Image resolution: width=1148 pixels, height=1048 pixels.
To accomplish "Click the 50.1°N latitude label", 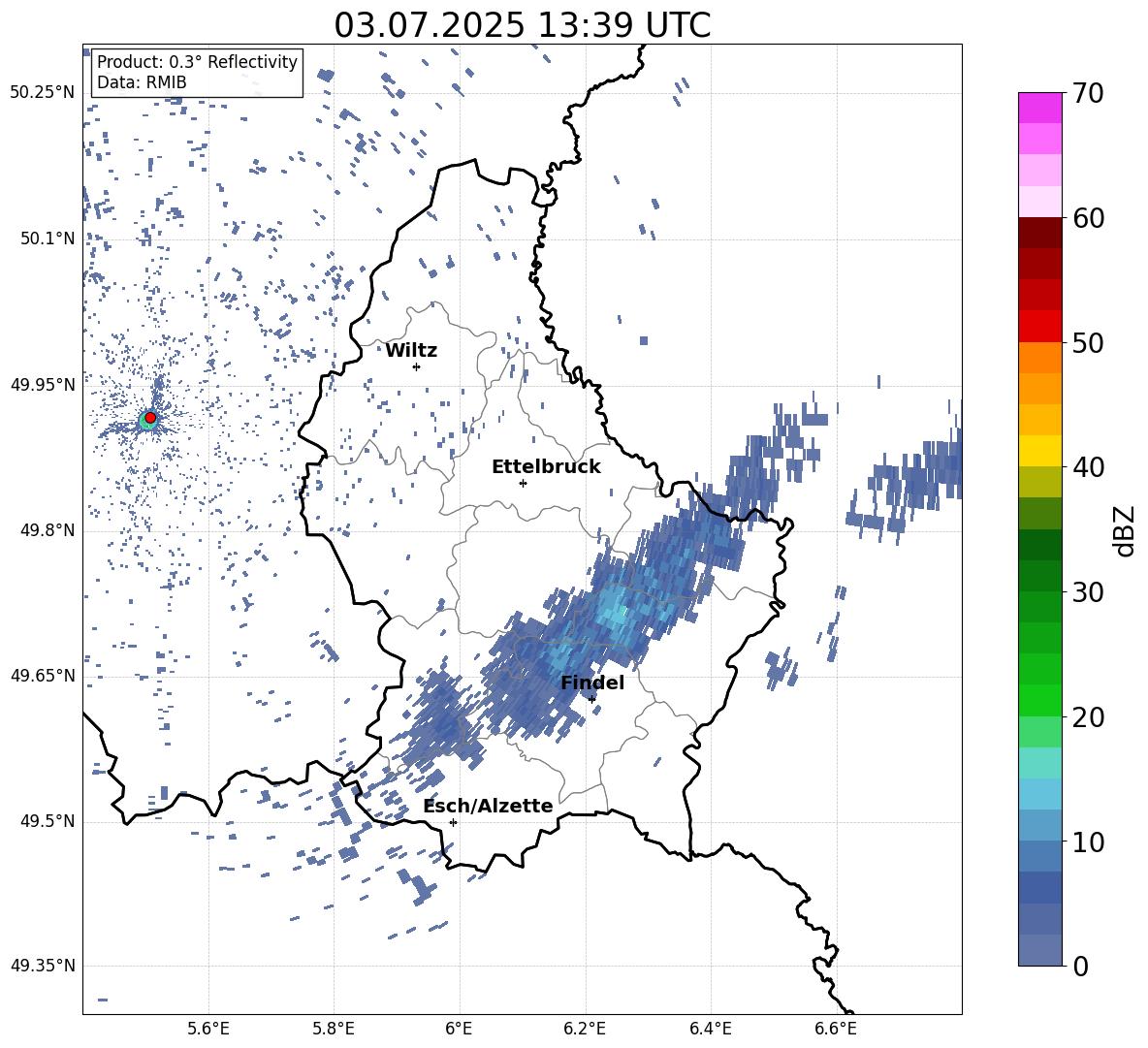I will 48,238.
